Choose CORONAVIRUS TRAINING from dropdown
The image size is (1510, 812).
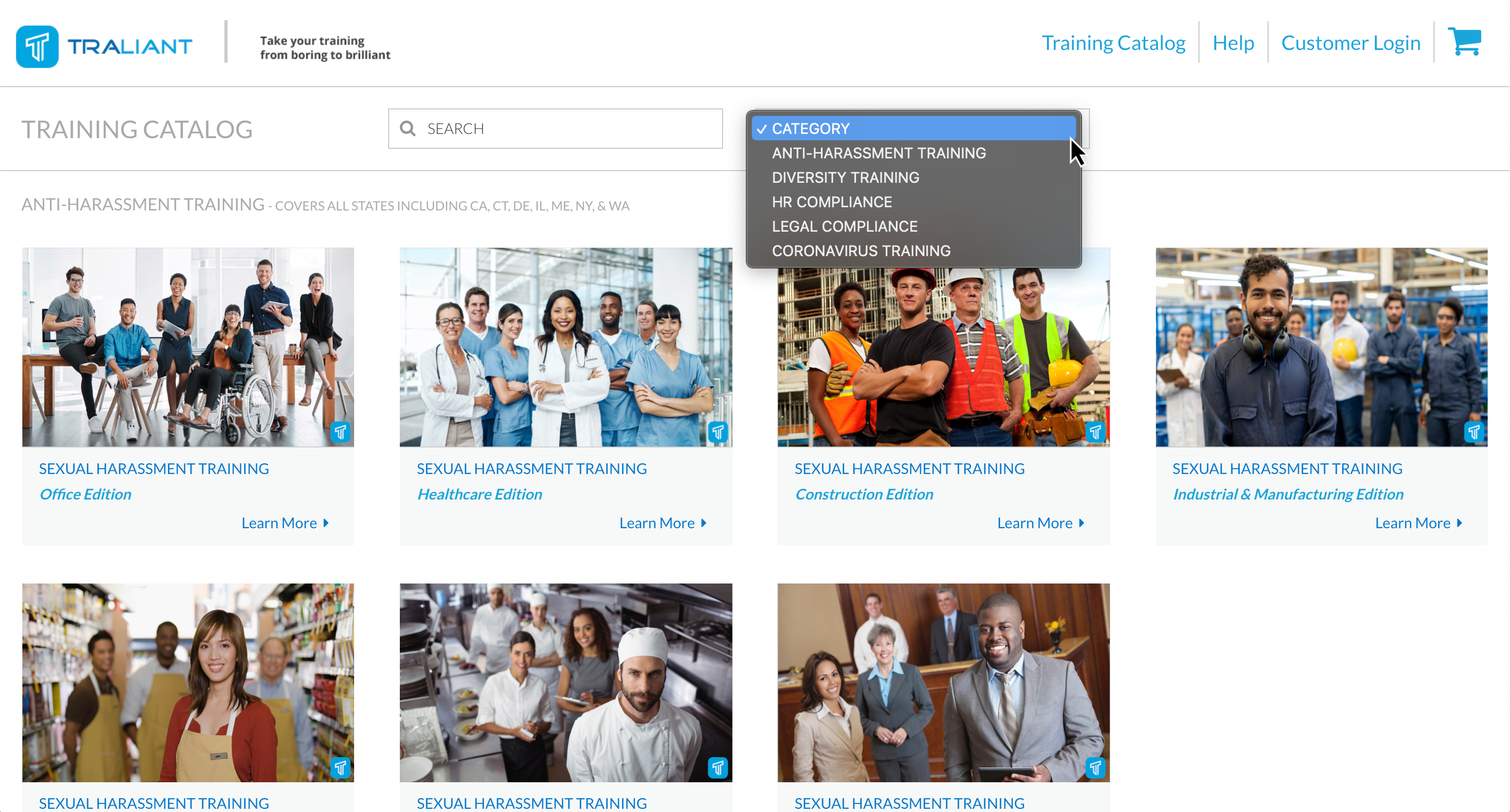(914, 251)
